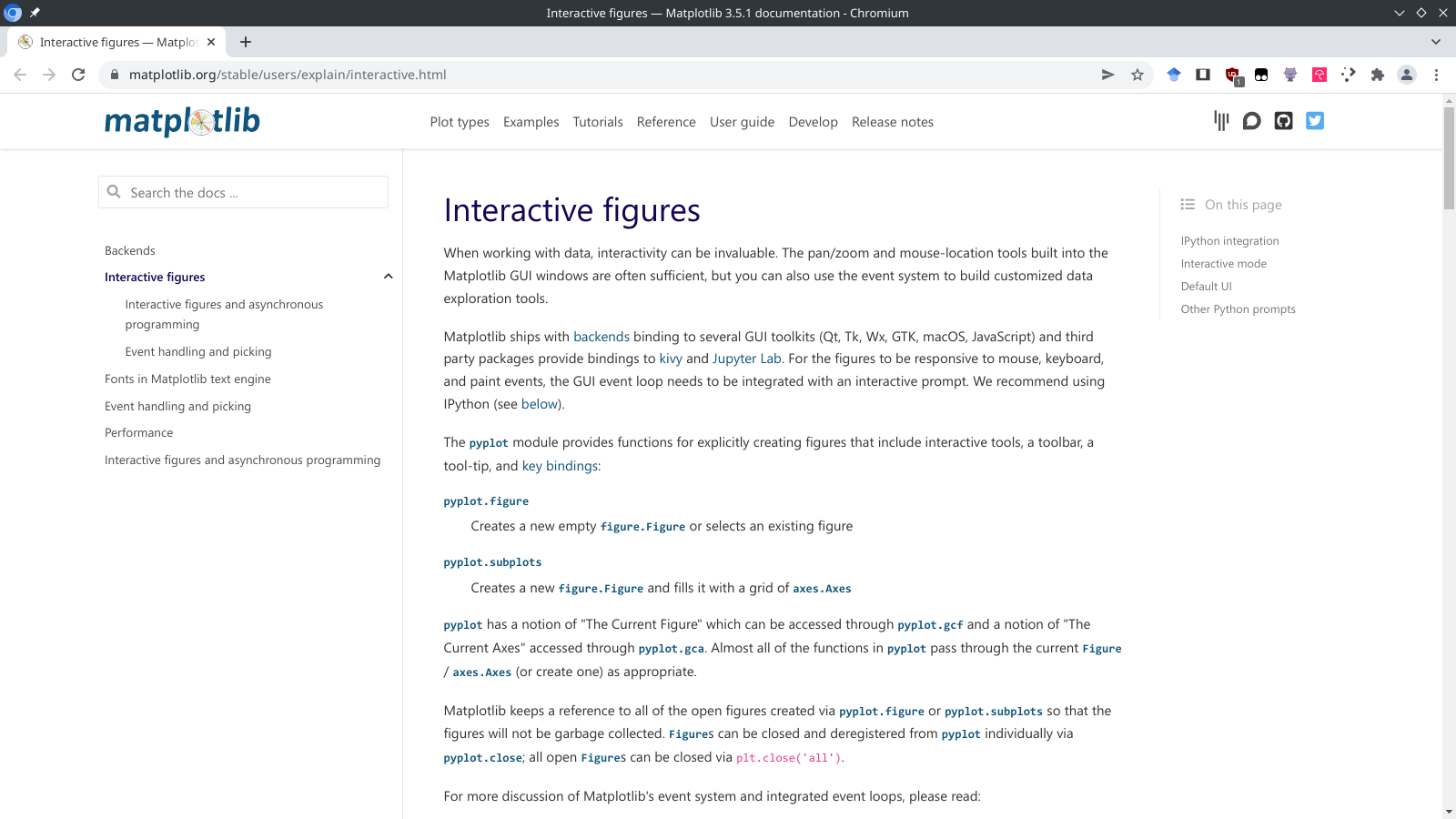Reload the page
This screenshot has height=819, width=1456.
(x=78, y=75)
